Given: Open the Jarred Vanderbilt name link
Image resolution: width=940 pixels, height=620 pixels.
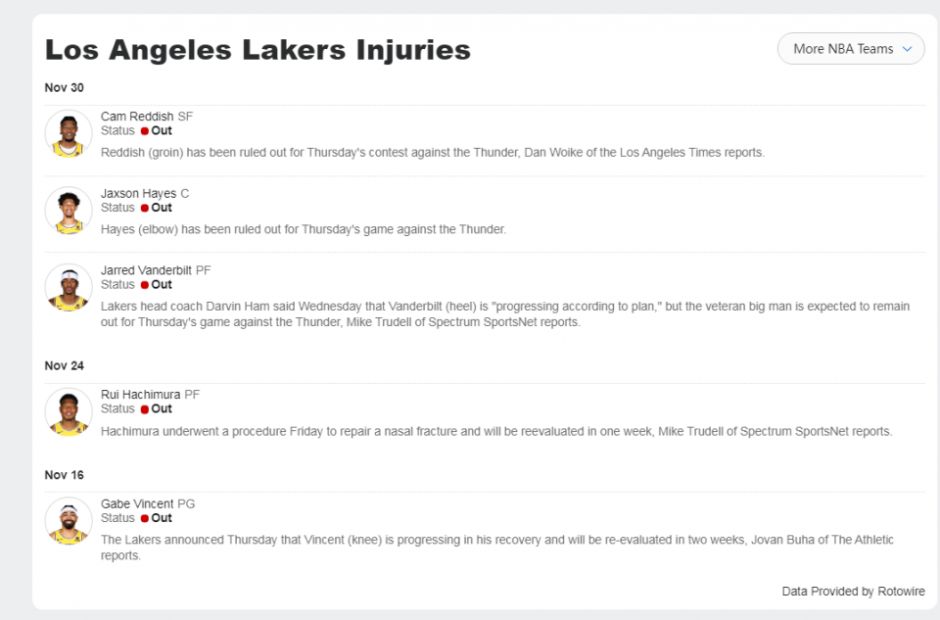Looking at the screenshot, I should (x=146, y=270).
